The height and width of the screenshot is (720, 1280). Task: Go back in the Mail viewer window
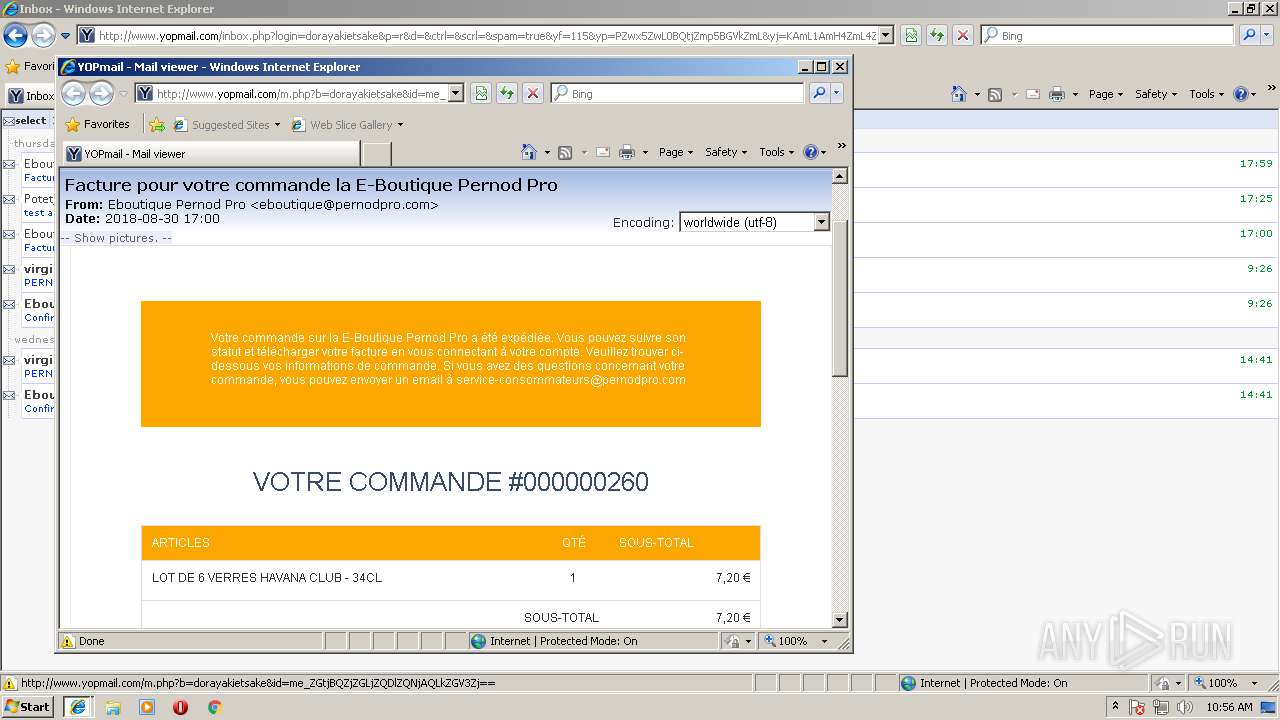73,94
